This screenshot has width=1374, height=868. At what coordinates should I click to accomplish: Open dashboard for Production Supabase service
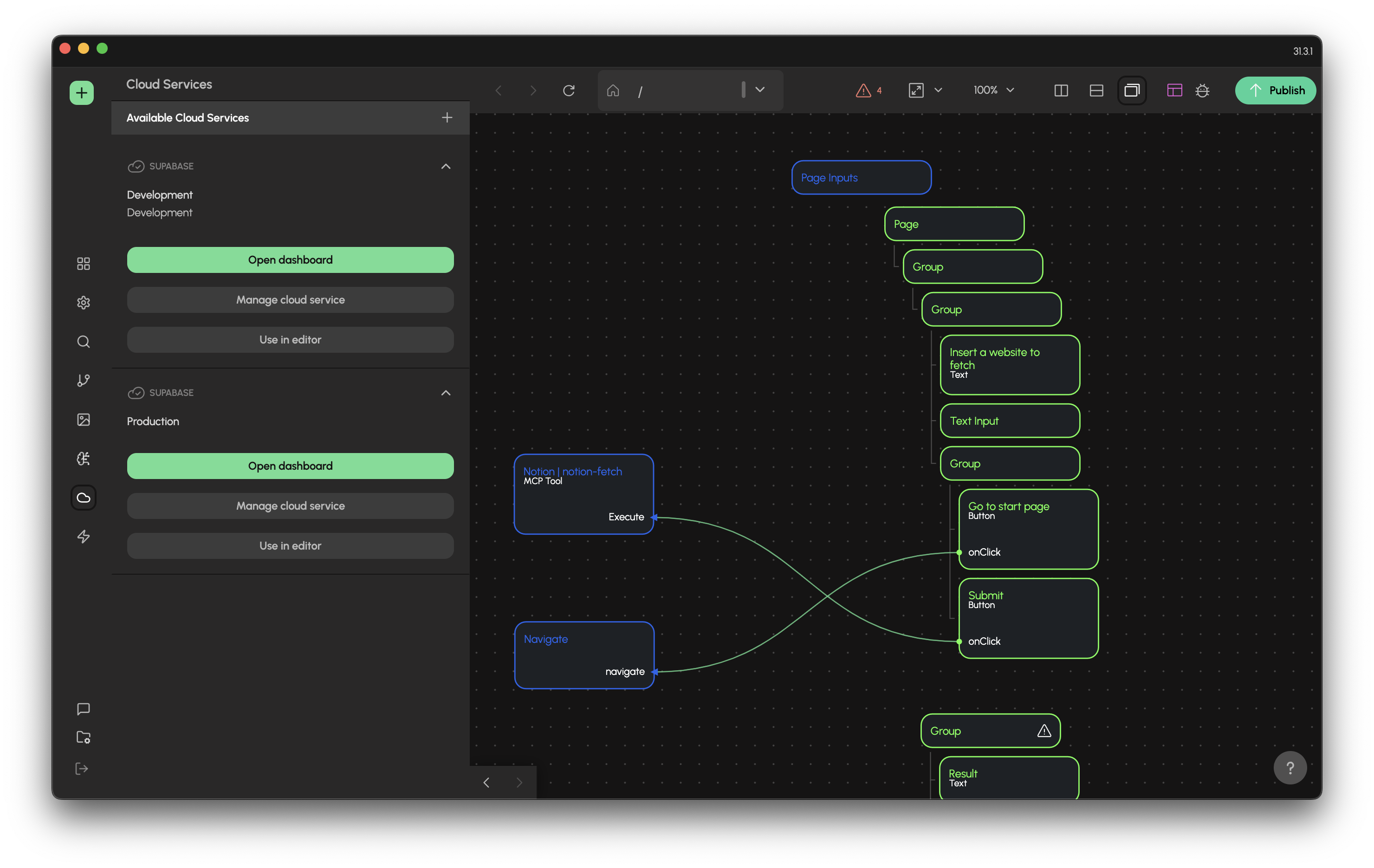click(291, 466)
